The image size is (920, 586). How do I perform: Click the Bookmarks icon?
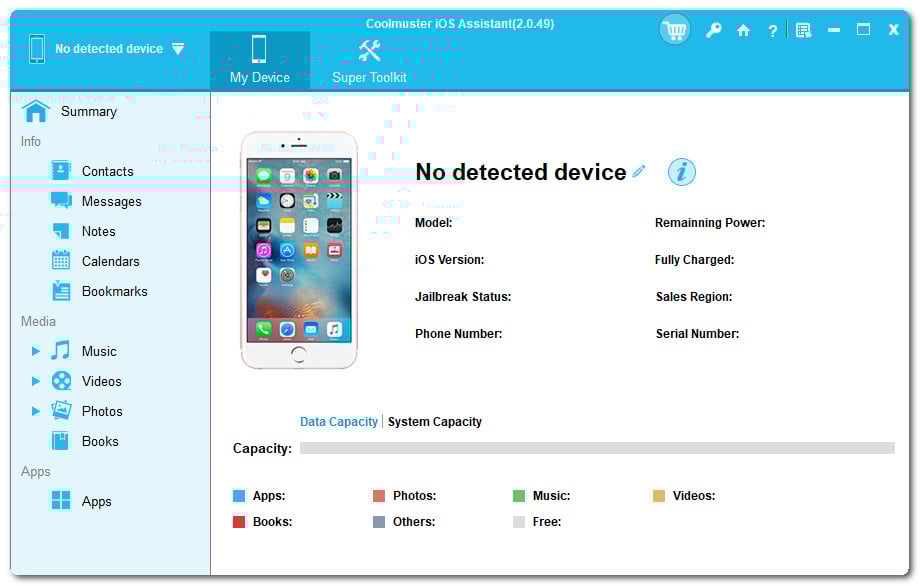(x=61, y=291)
